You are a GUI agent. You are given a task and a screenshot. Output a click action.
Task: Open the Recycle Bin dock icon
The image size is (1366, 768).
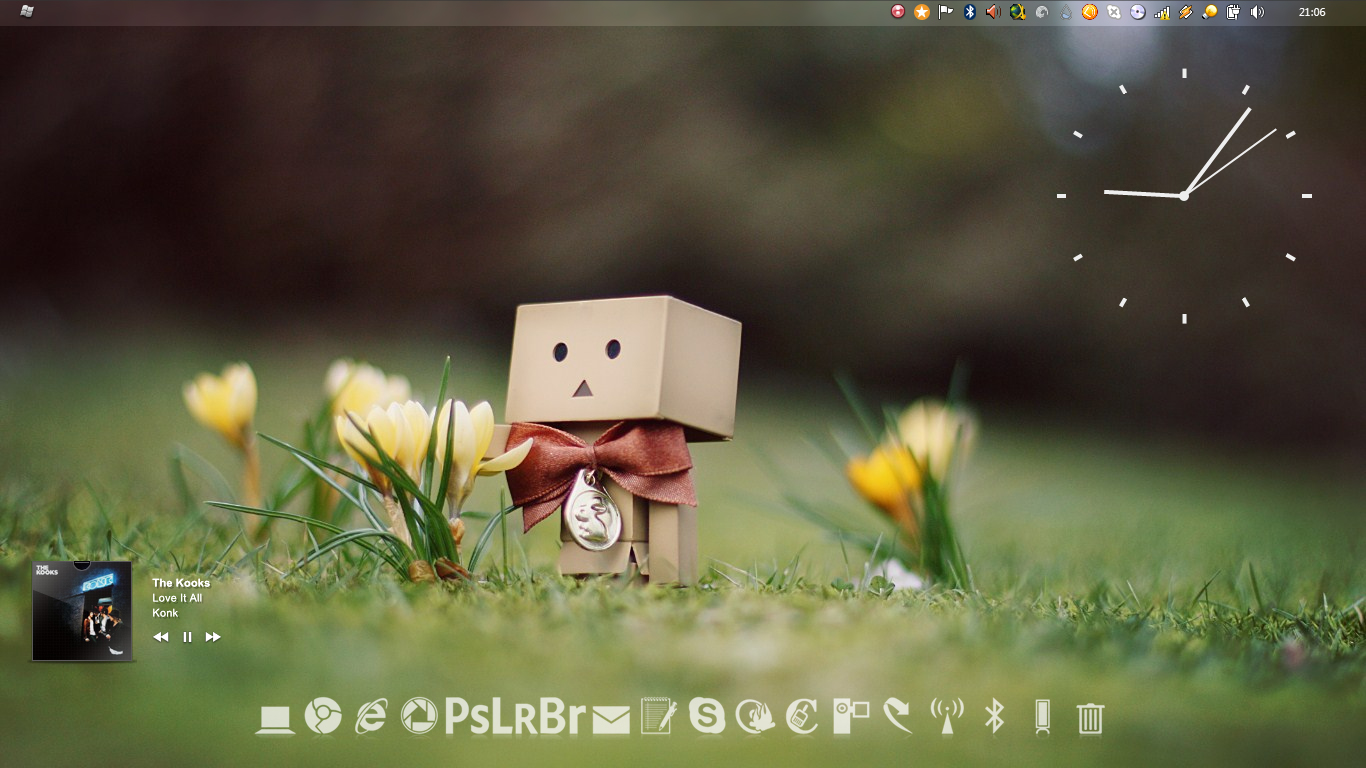1090,717
